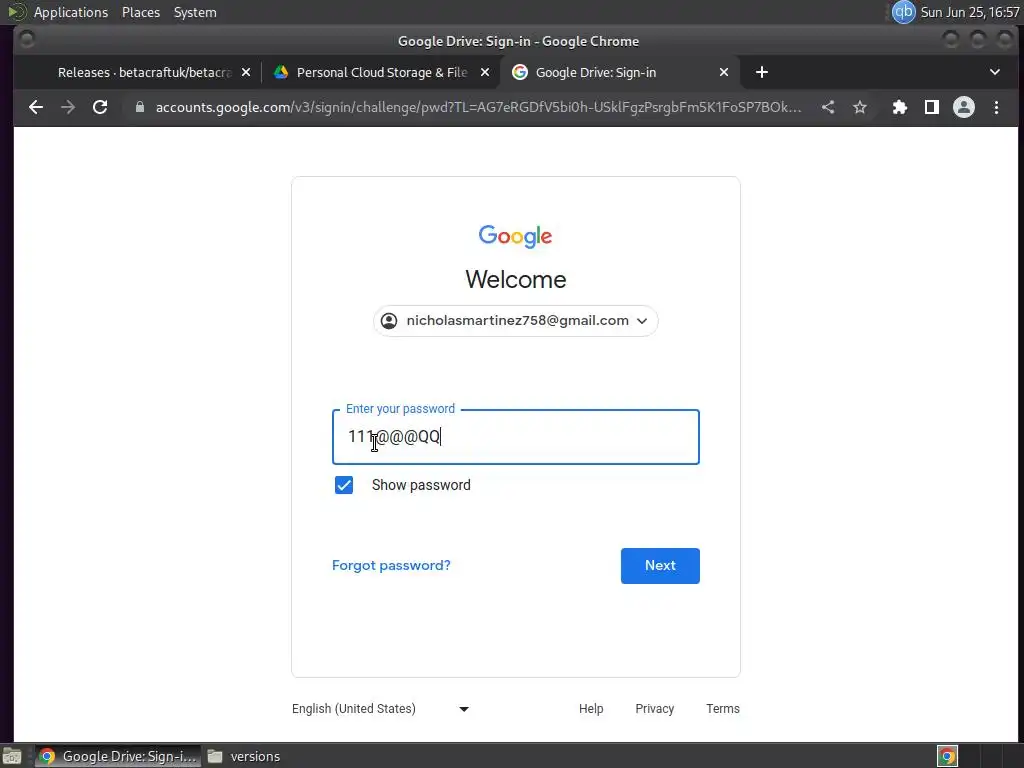
Task: Open the Applications menu
Action: [71, 12]
